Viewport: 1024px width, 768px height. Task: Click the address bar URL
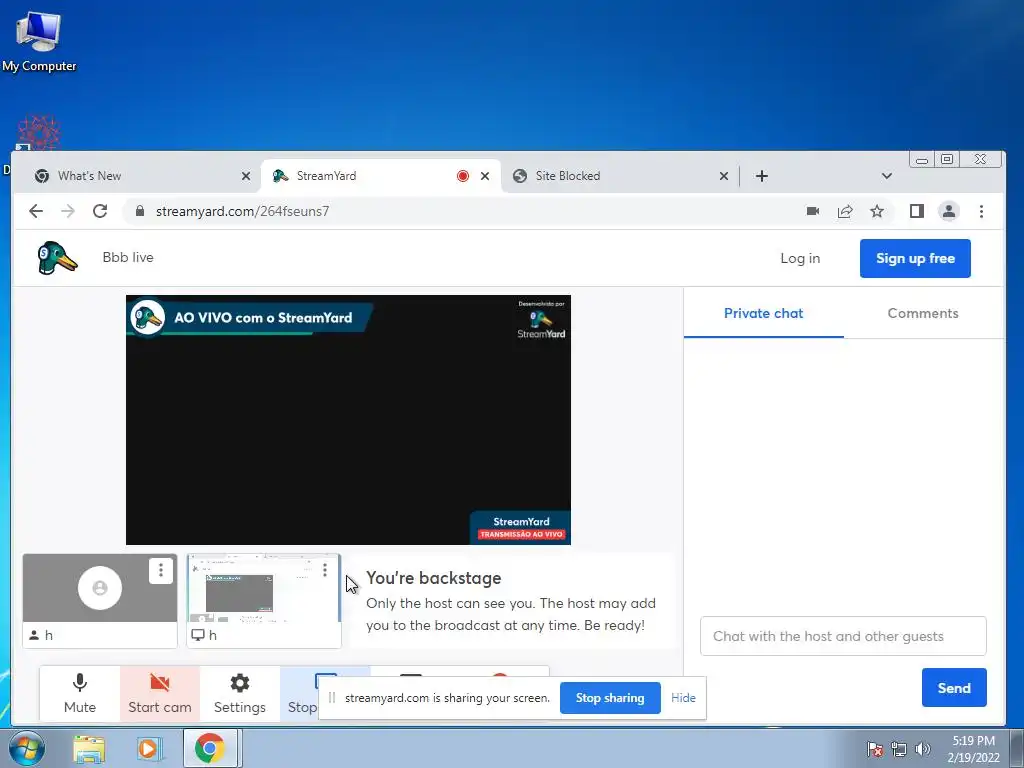tap(242, 211)
